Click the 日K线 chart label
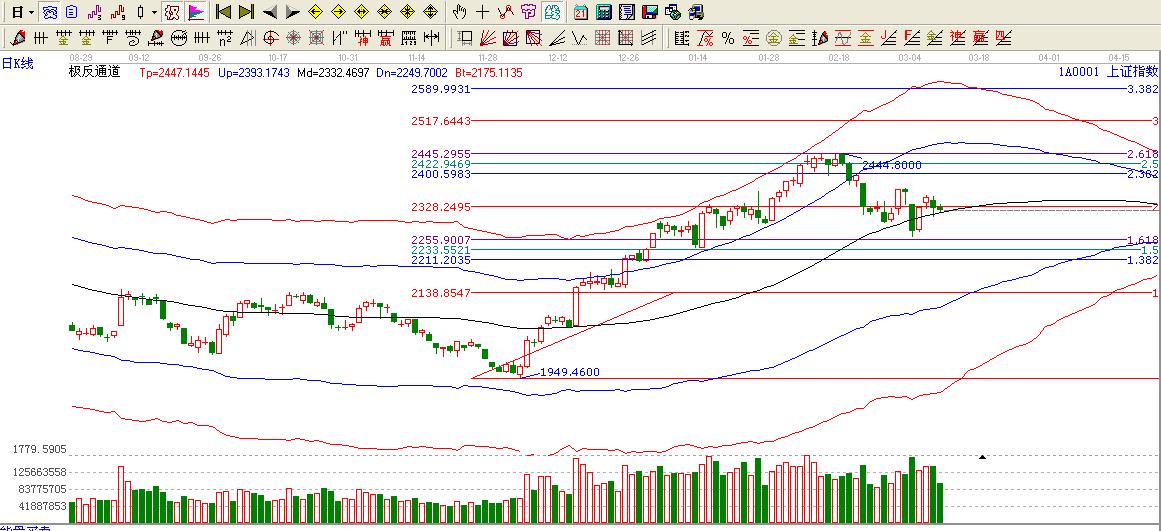Image resolution: width=1161 pixels, height=531 pixels. 17,63
